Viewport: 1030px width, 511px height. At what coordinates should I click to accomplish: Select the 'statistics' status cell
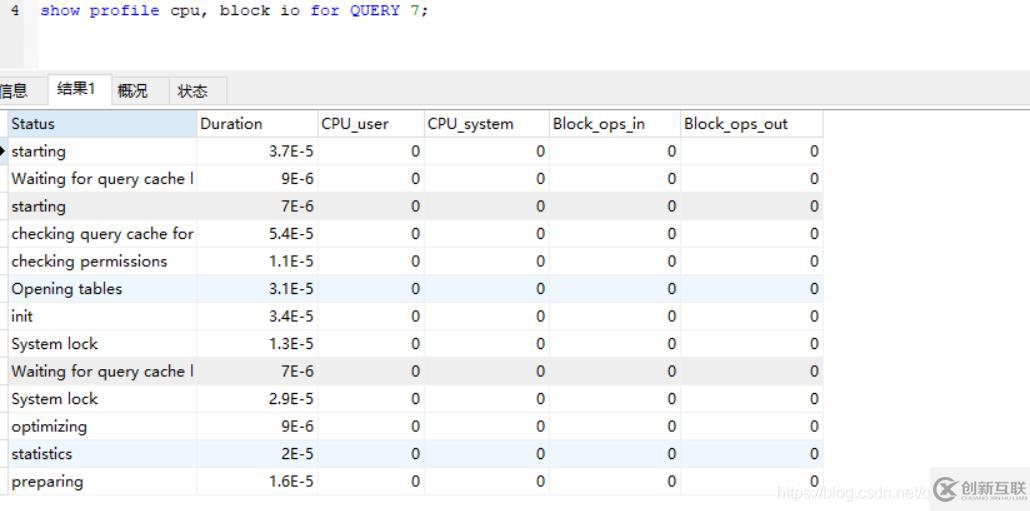point(102,454)
